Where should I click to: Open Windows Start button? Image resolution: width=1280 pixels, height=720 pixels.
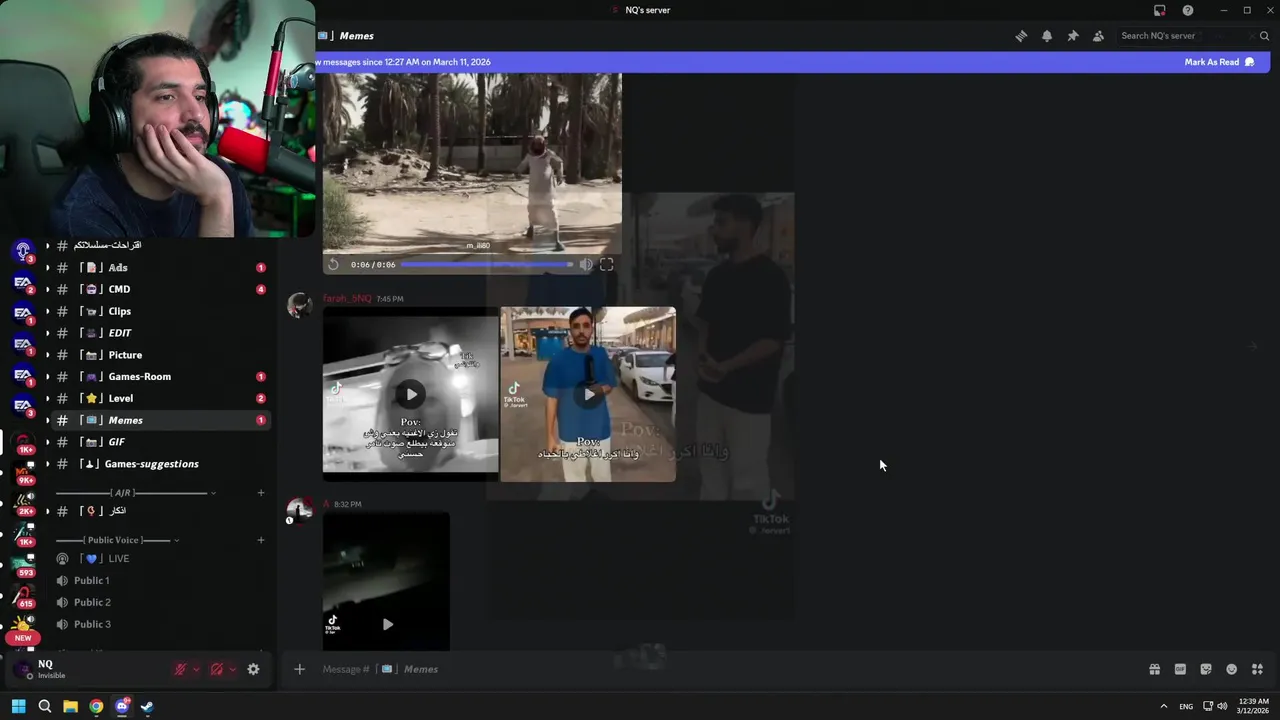click(18, 706)
